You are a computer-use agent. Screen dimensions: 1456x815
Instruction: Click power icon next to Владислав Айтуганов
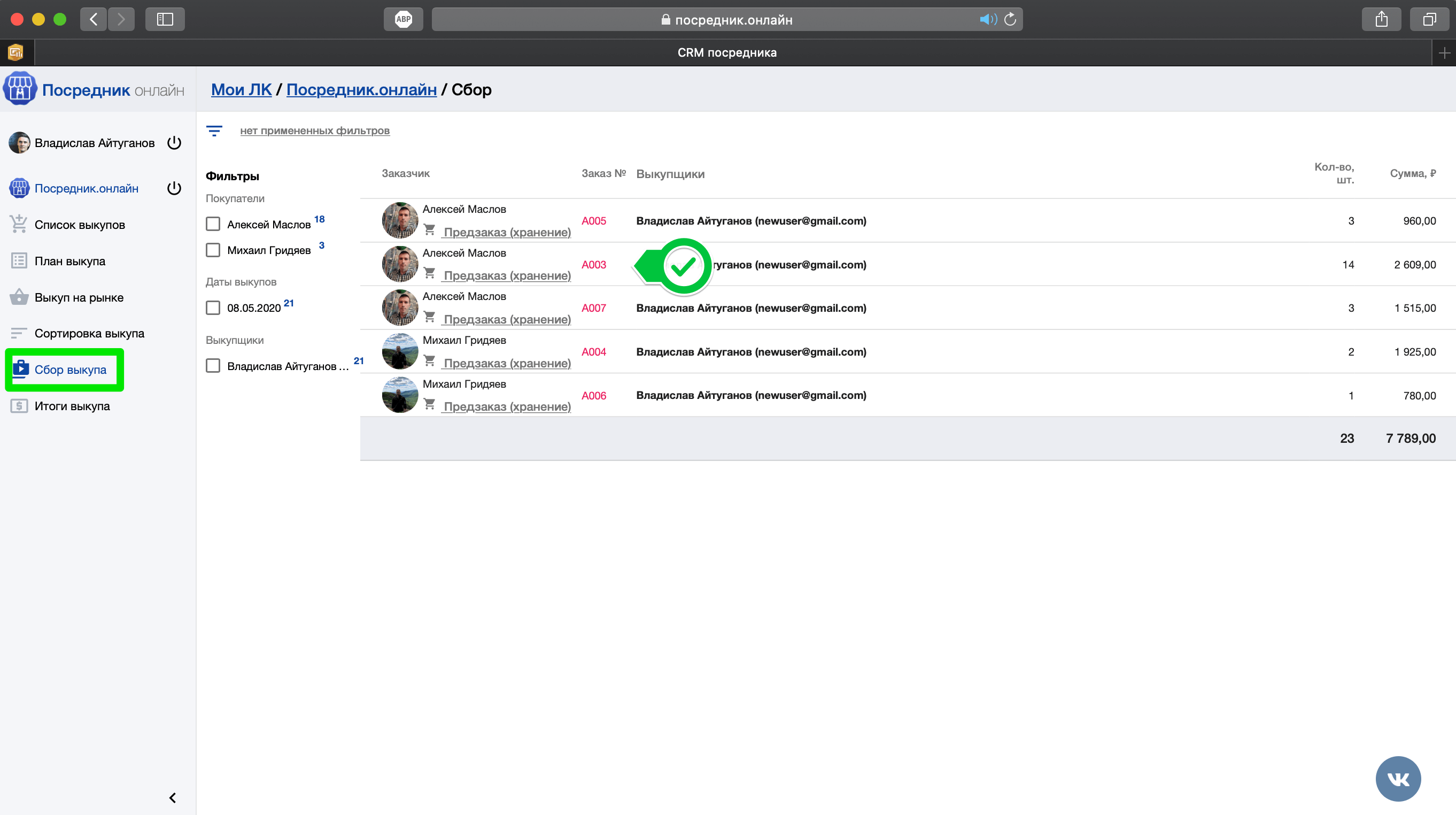174,143
